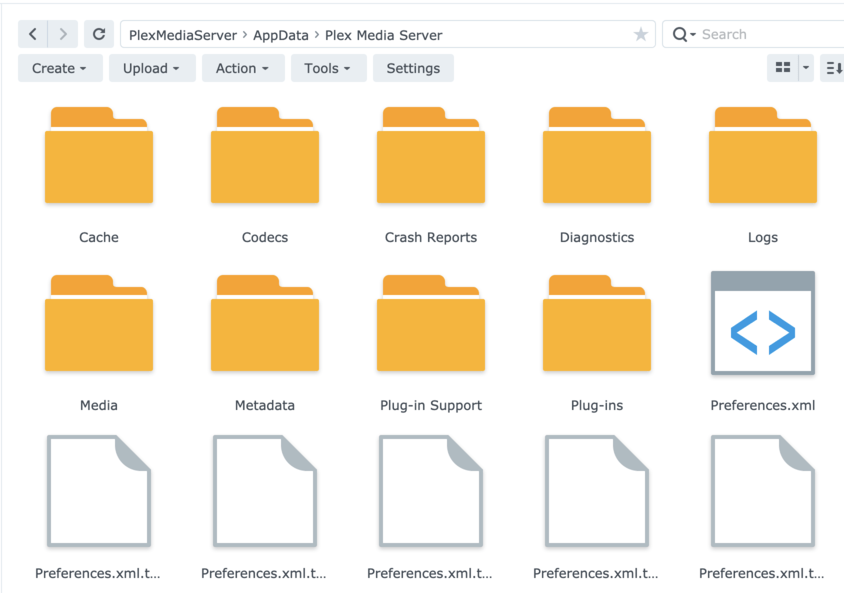The image size is (844, 593).
Task: Select the Plug-ins folder icon
Action: click(x=597, y=323)
